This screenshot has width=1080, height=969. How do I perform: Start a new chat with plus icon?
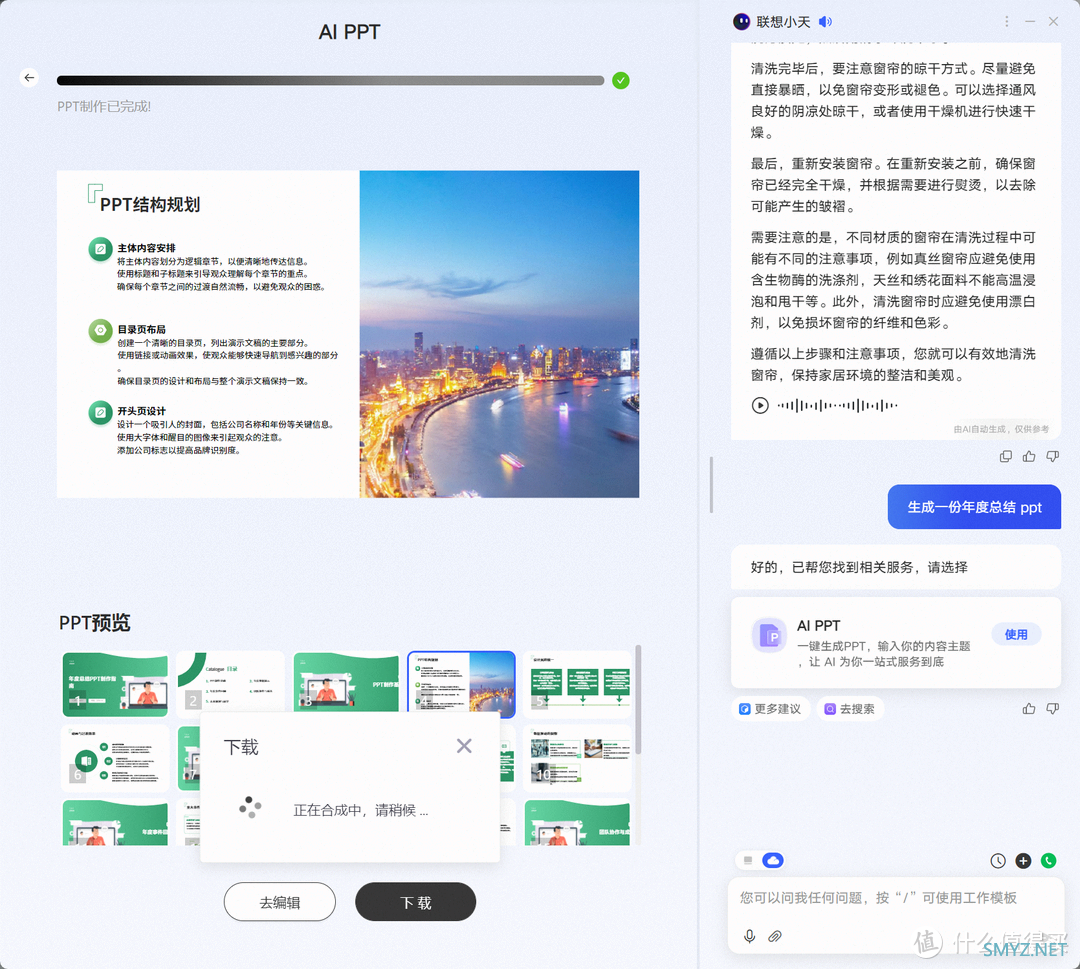click(x=1024, y=861)
